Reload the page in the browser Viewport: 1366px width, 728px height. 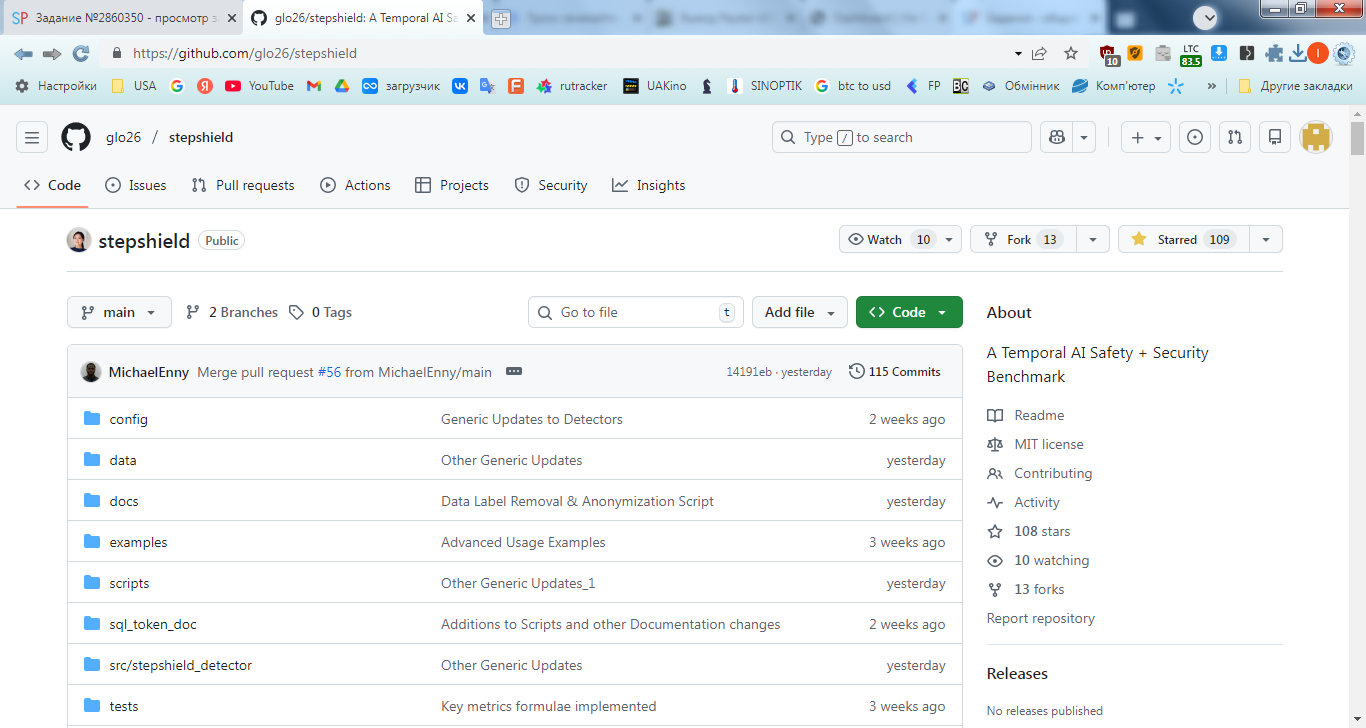[x=81, y=53]
